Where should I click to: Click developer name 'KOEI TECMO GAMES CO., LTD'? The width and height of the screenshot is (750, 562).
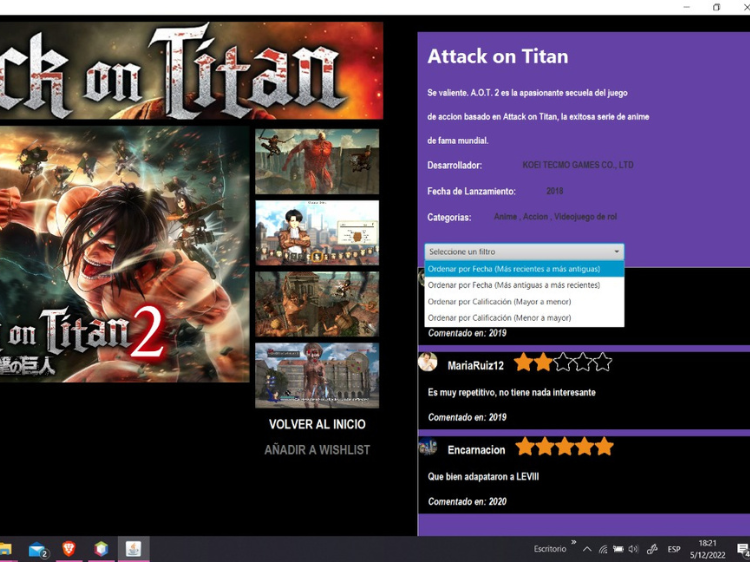pyautogui.click(x=578, y=165)
